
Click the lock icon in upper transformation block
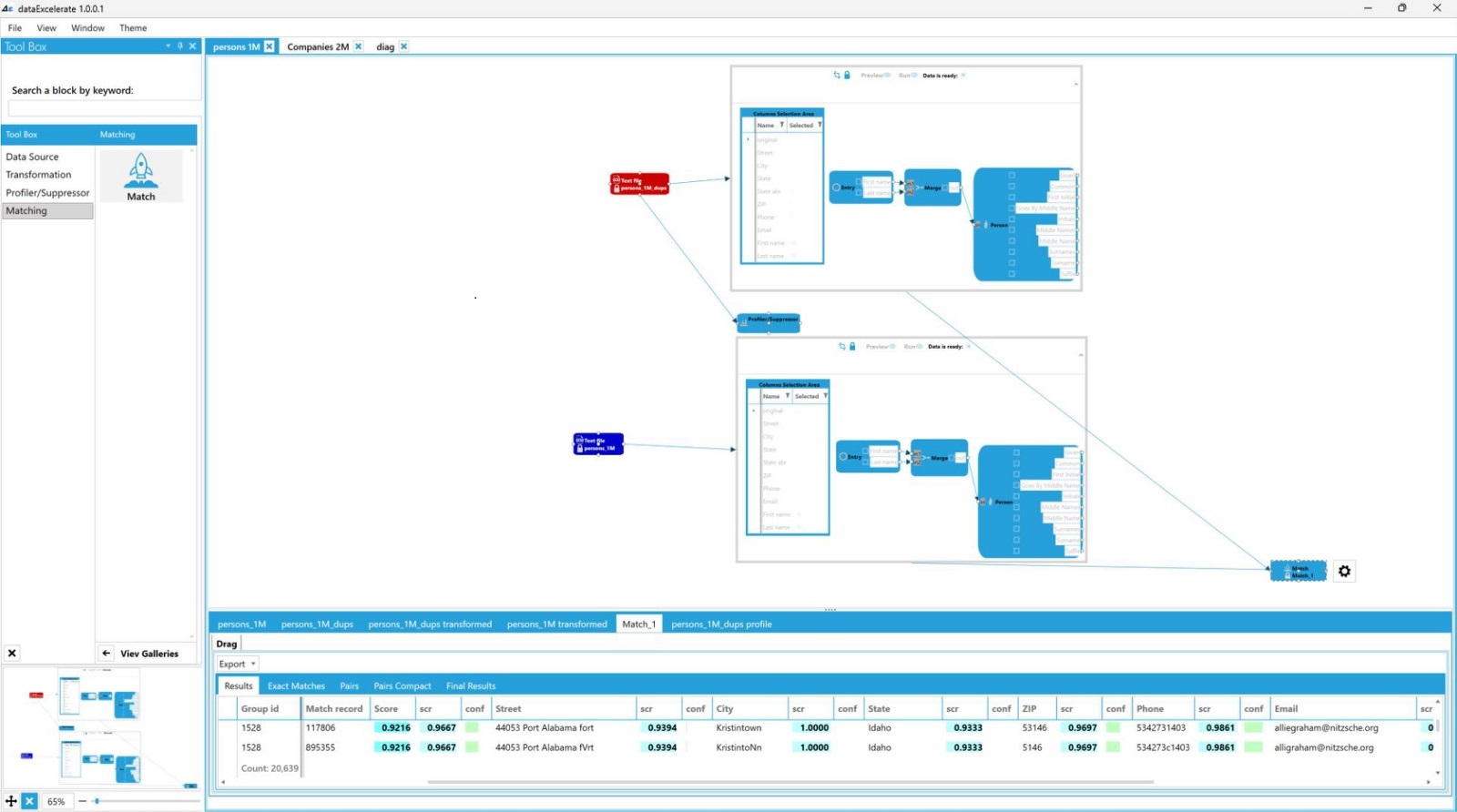[x=847, y=76]
